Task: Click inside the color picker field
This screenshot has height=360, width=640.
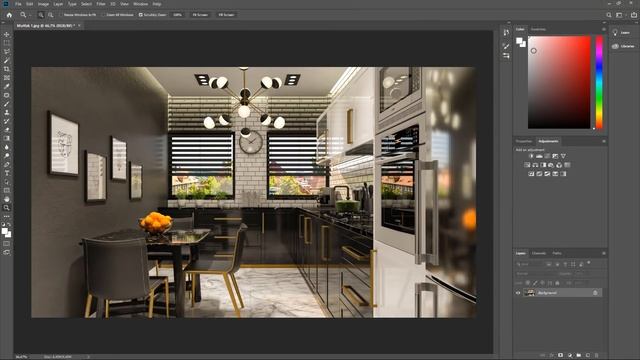Action: (x=559, y=82)
